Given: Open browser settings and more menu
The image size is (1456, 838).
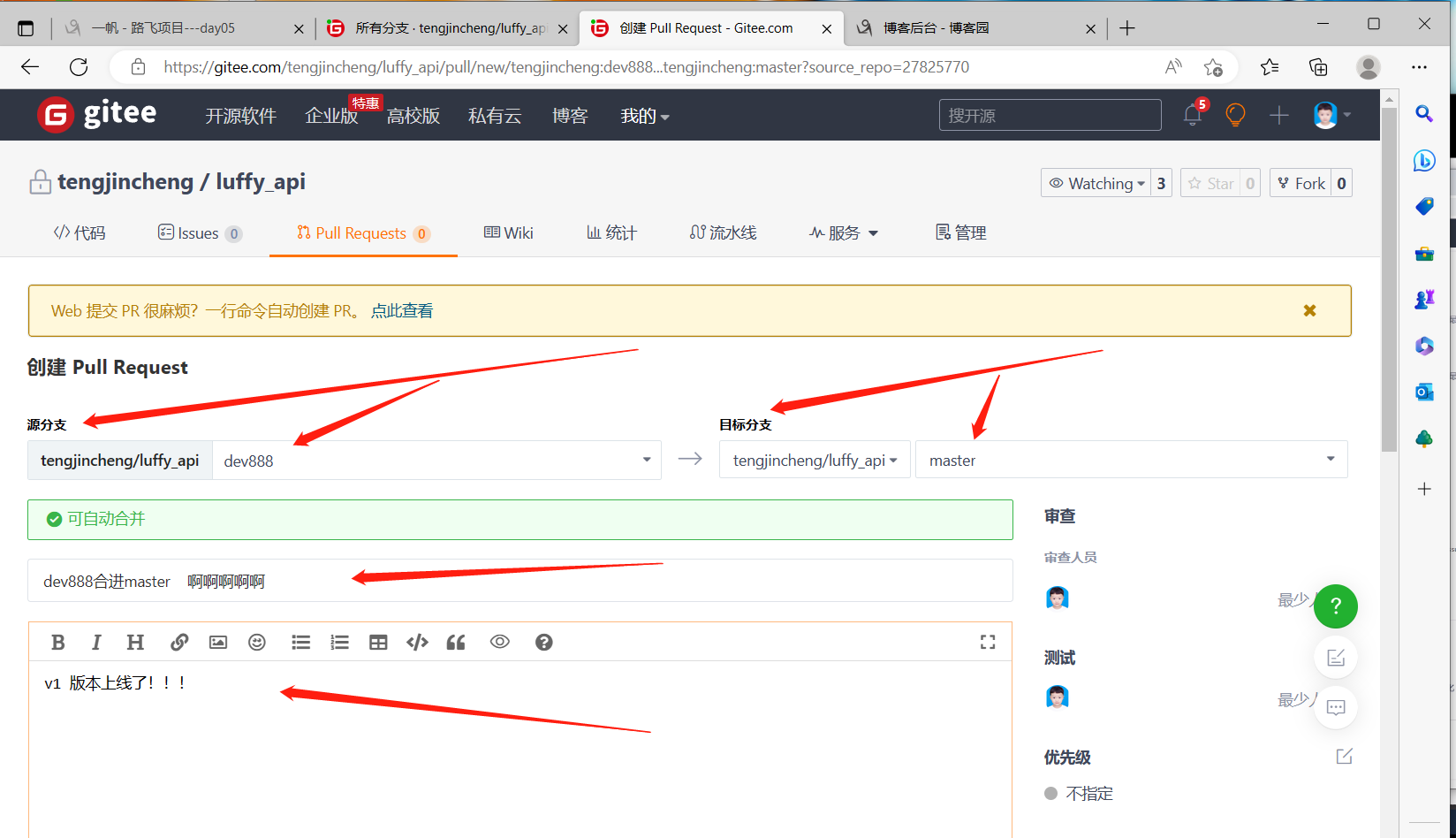Looking at the screenshot, I should pyautogui.click(x=1419, y=67).
